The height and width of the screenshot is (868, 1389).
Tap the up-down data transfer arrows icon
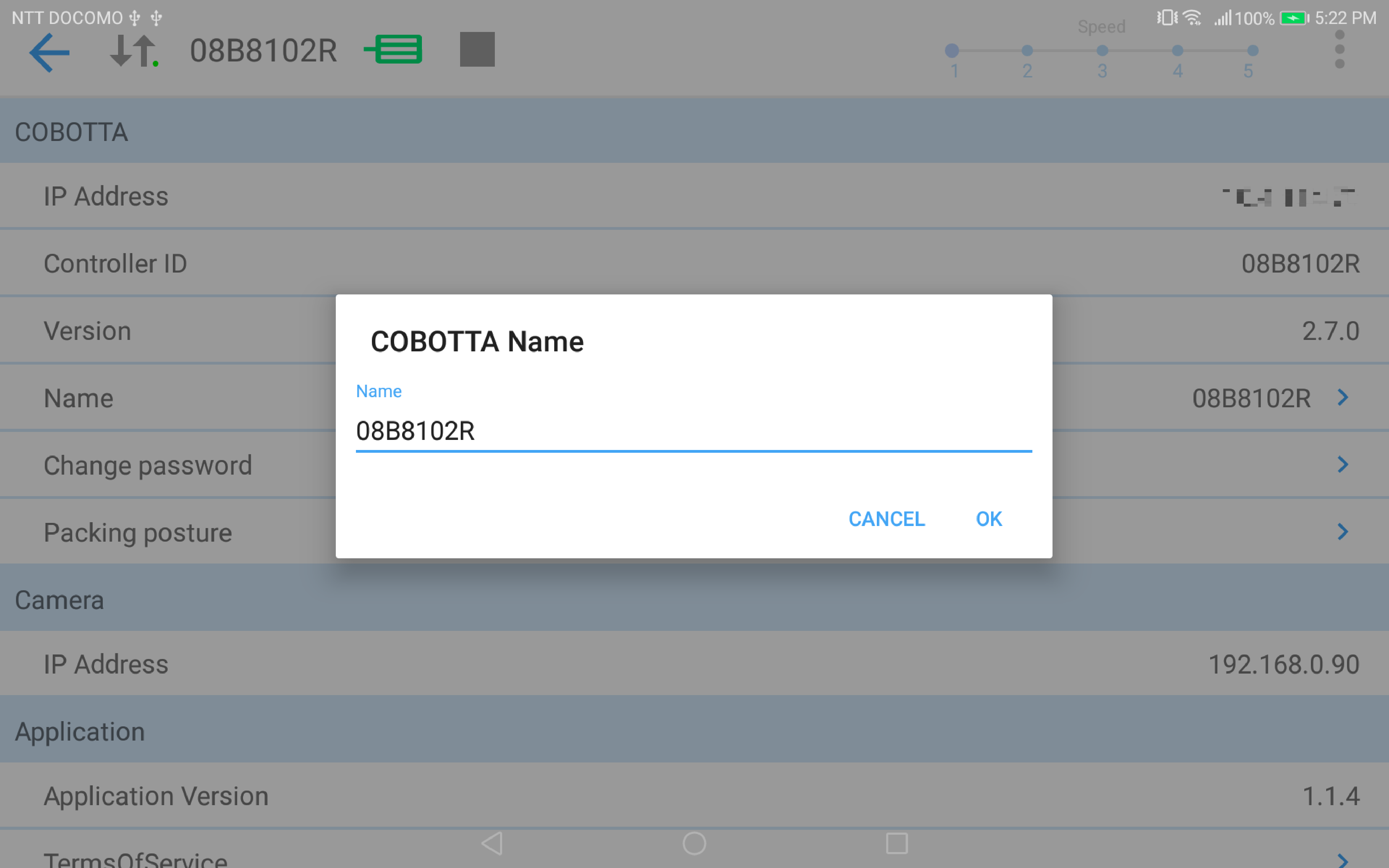133,51
